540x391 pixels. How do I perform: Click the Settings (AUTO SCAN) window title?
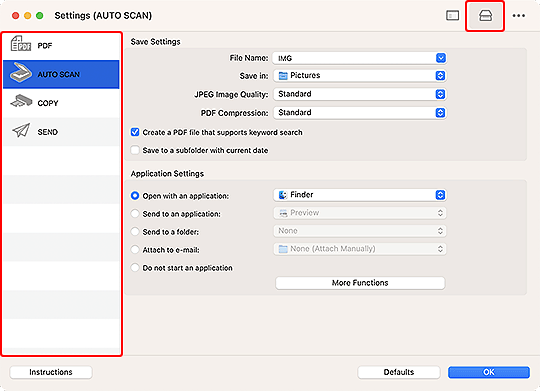103,16
